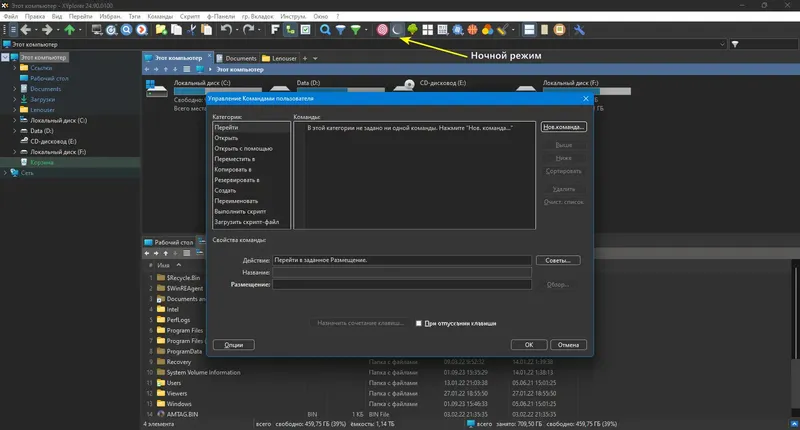Click the Undo arrow in toolbar
This screenshot has height=430, width=800.
pyautogui.click(x=226, y=30)
